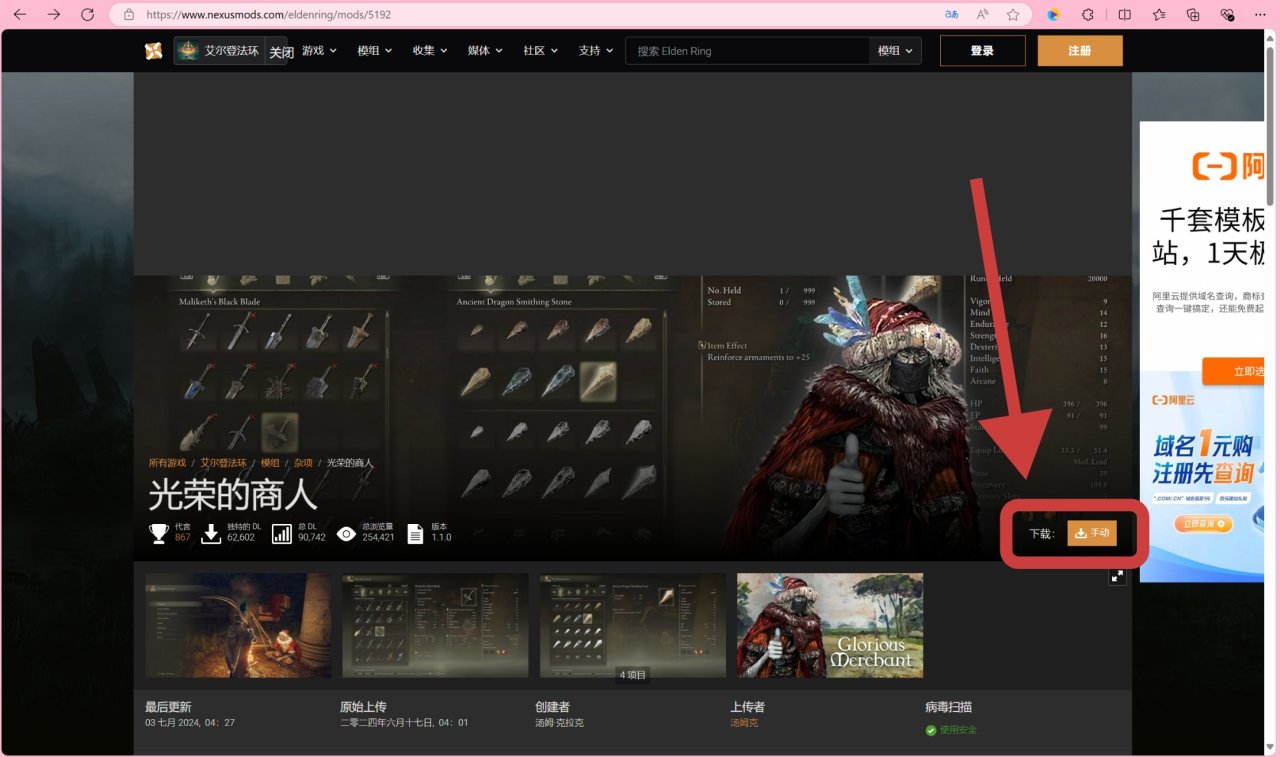1280x757 pixels.
Task: Click the Nexus Mods logo
Action: [153, 51]
